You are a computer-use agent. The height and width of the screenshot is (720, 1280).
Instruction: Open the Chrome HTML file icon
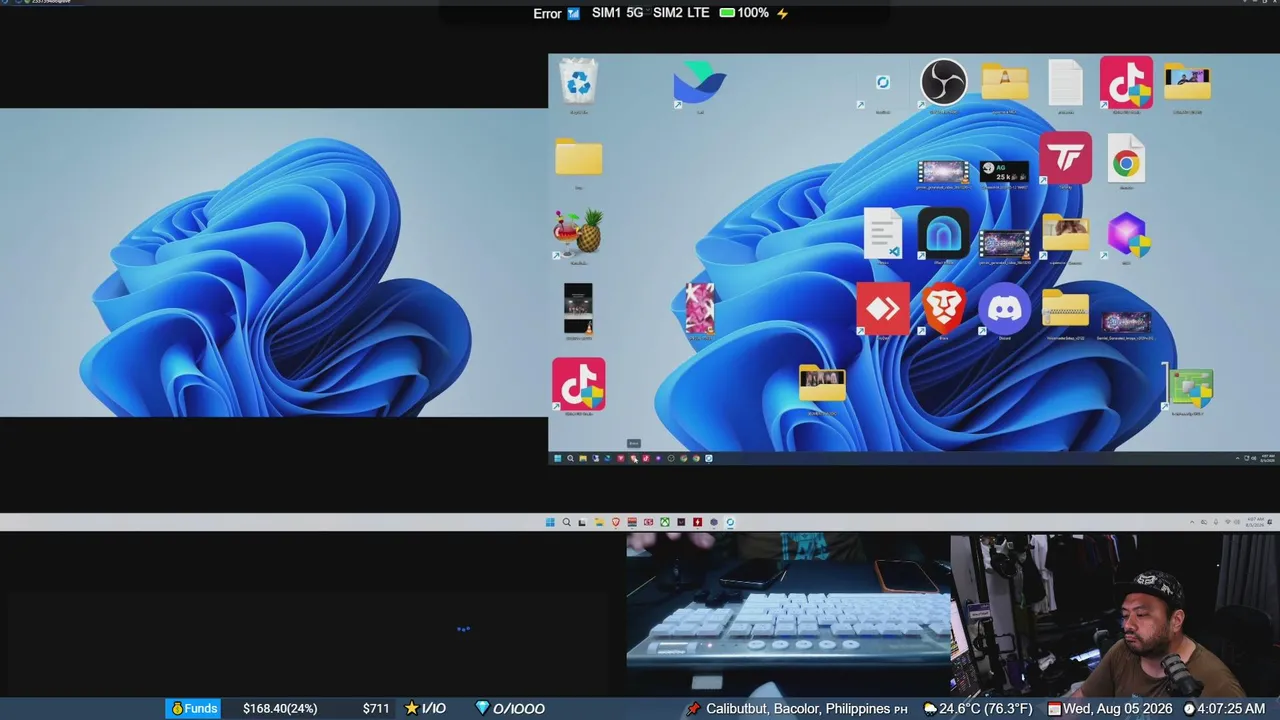(1126, 158)
